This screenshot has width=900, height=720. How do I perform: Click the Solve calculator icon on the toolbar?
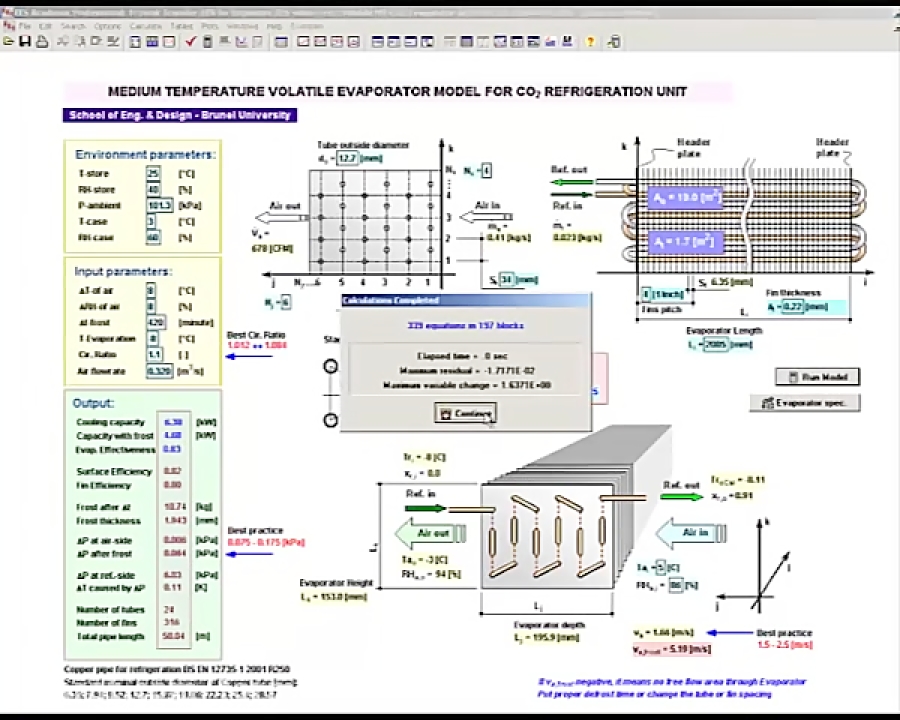205,41
